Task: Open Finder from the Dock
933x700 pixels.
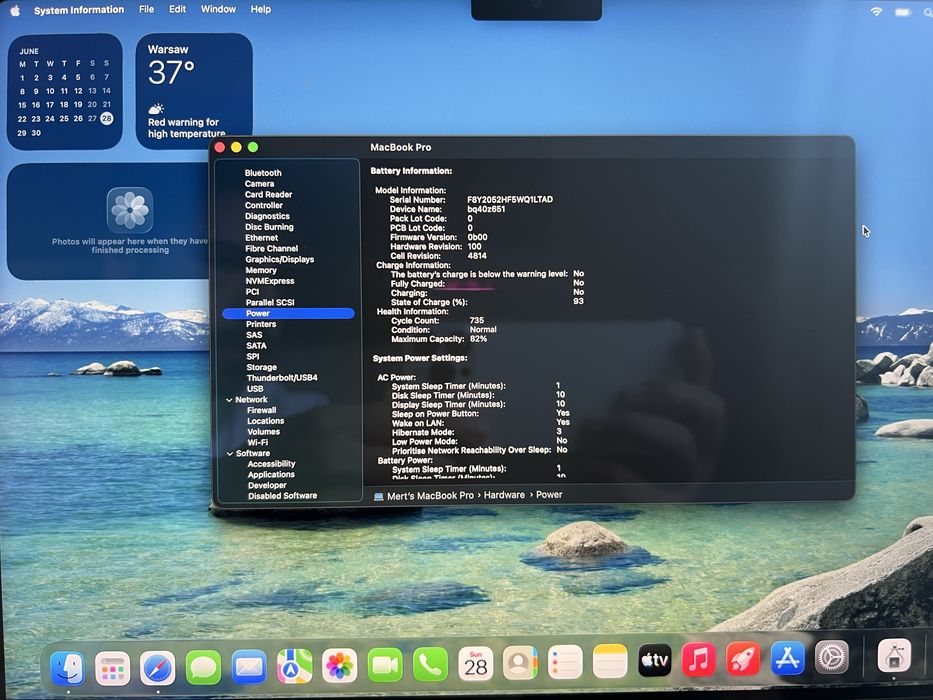Action: tap(68, 667)
